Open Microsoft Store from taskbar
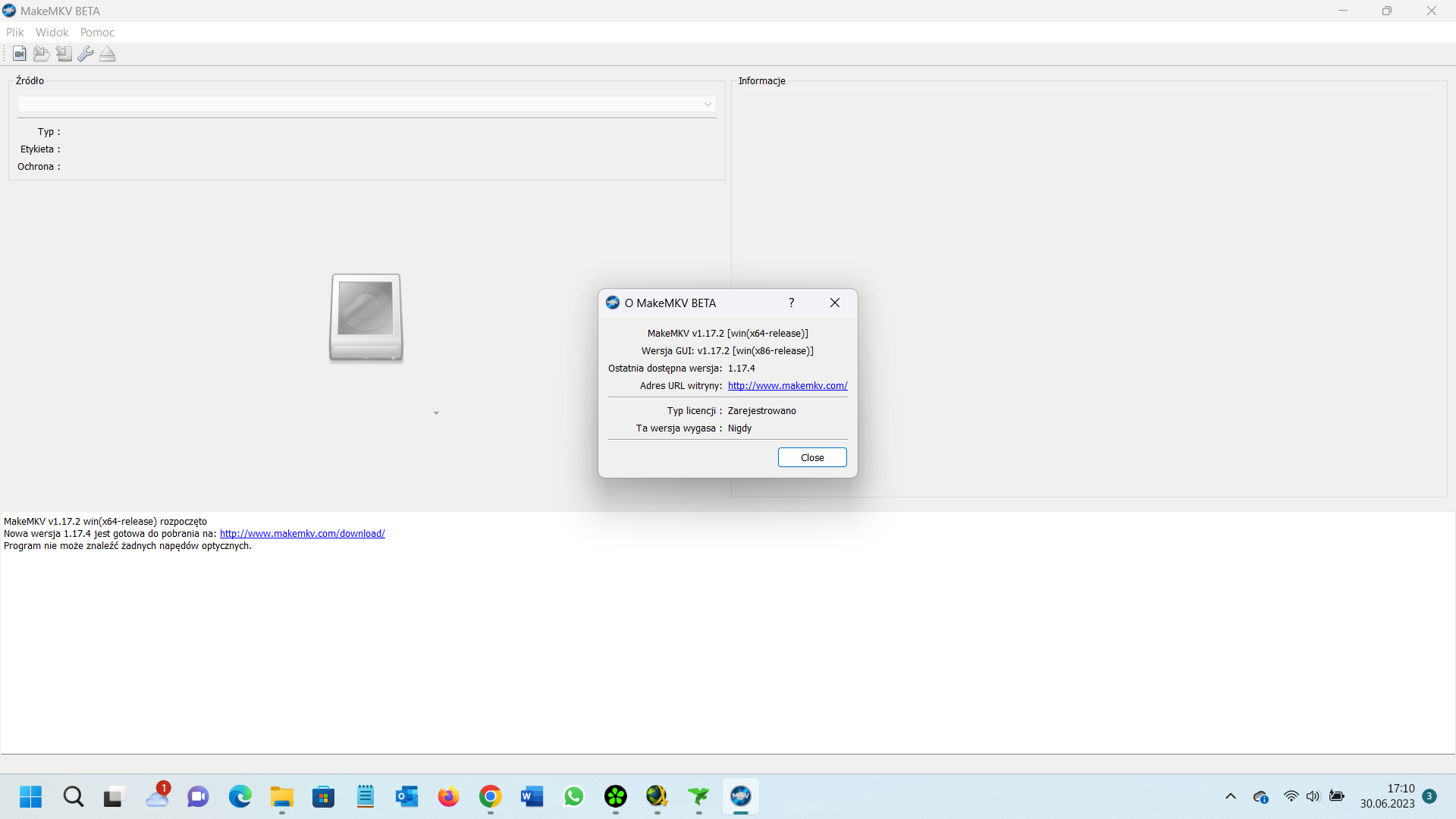This screenshot has width=1456, height=819. [324, 797]
